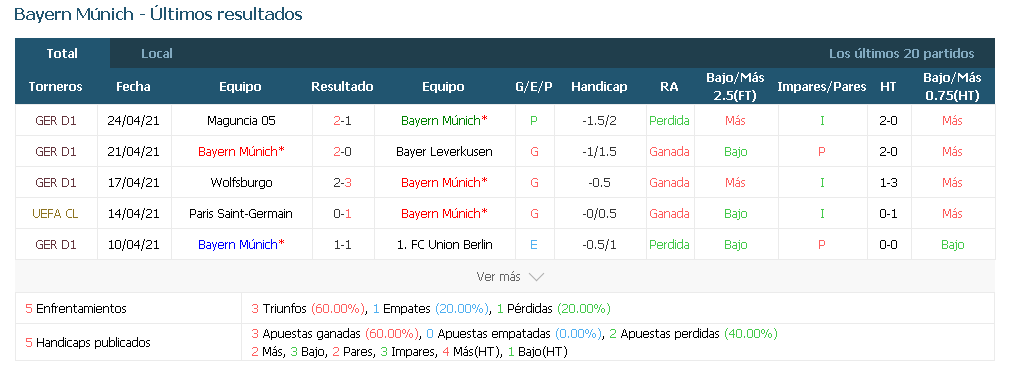Switch to the Local tab
Viewport: 1012px width, 372px height.
click(157, 54)
